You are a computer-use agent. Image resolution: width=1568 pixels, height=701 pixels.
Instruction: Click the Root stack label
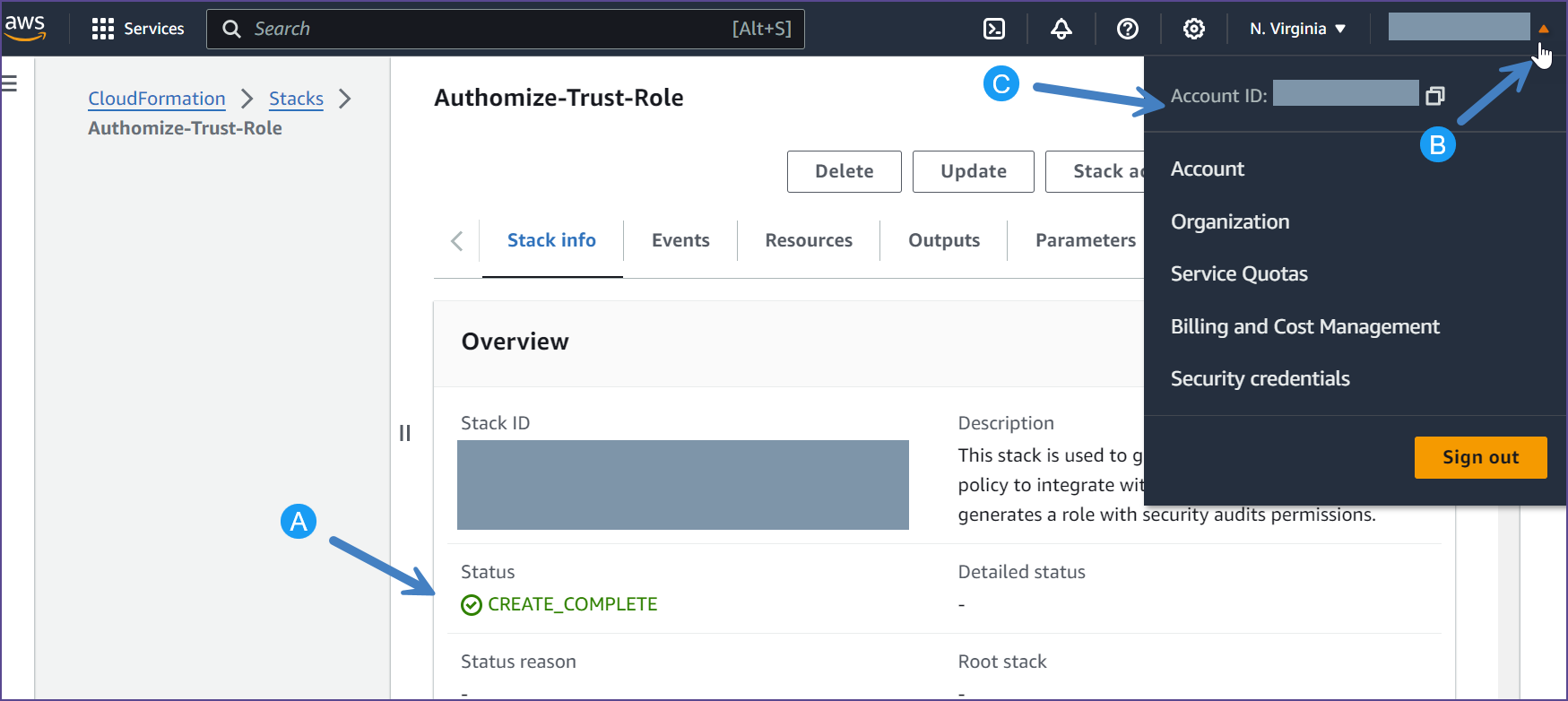pyautogui.click(x=1001, y=662)
